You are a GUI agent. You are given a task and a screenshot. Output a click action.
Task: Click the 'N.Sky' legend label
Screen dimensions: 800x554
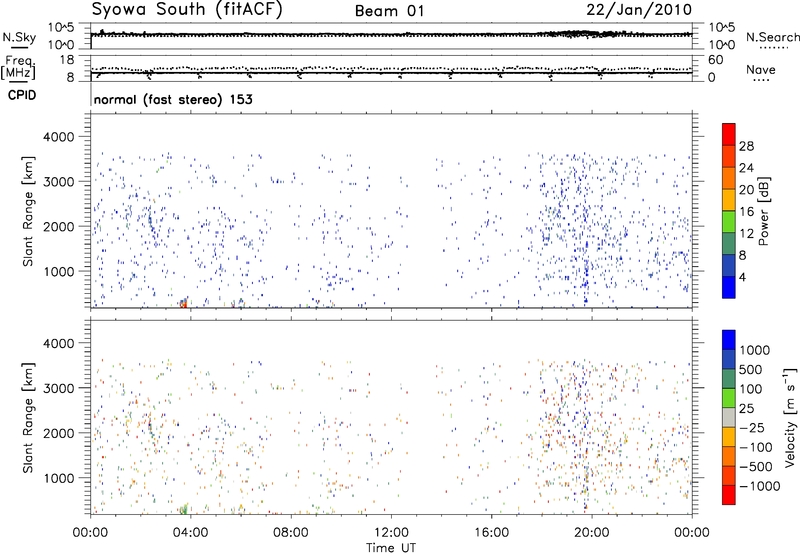point(19,37)
